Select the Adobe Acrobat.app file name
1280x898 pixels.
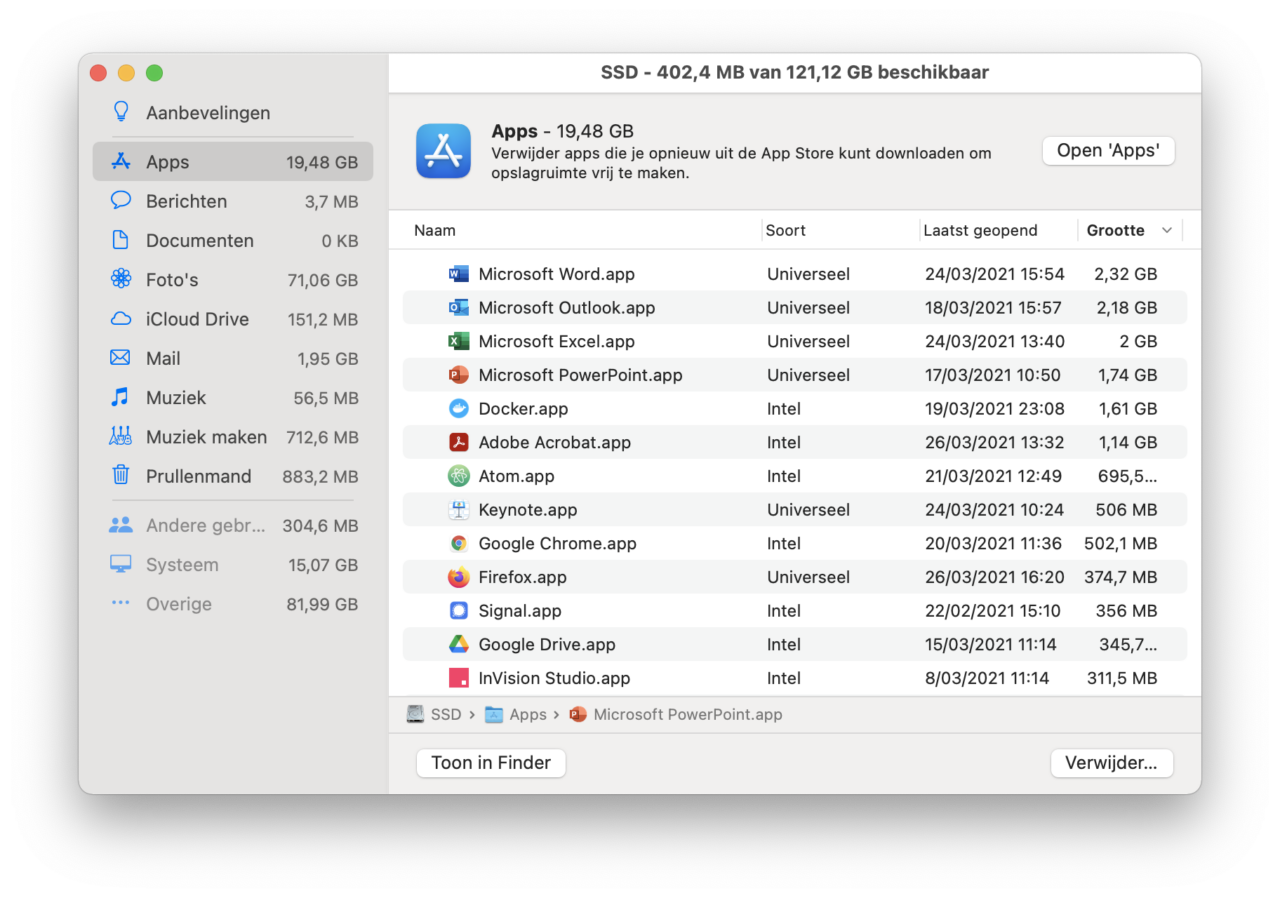pos(554,442)
